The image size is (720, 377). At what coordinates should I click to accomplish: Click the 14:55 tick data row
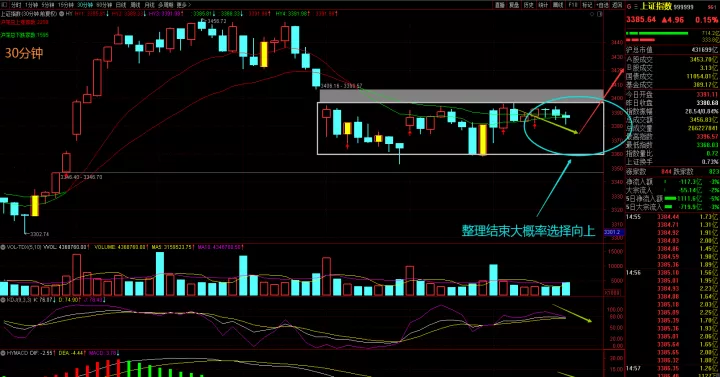pos(672,217)
